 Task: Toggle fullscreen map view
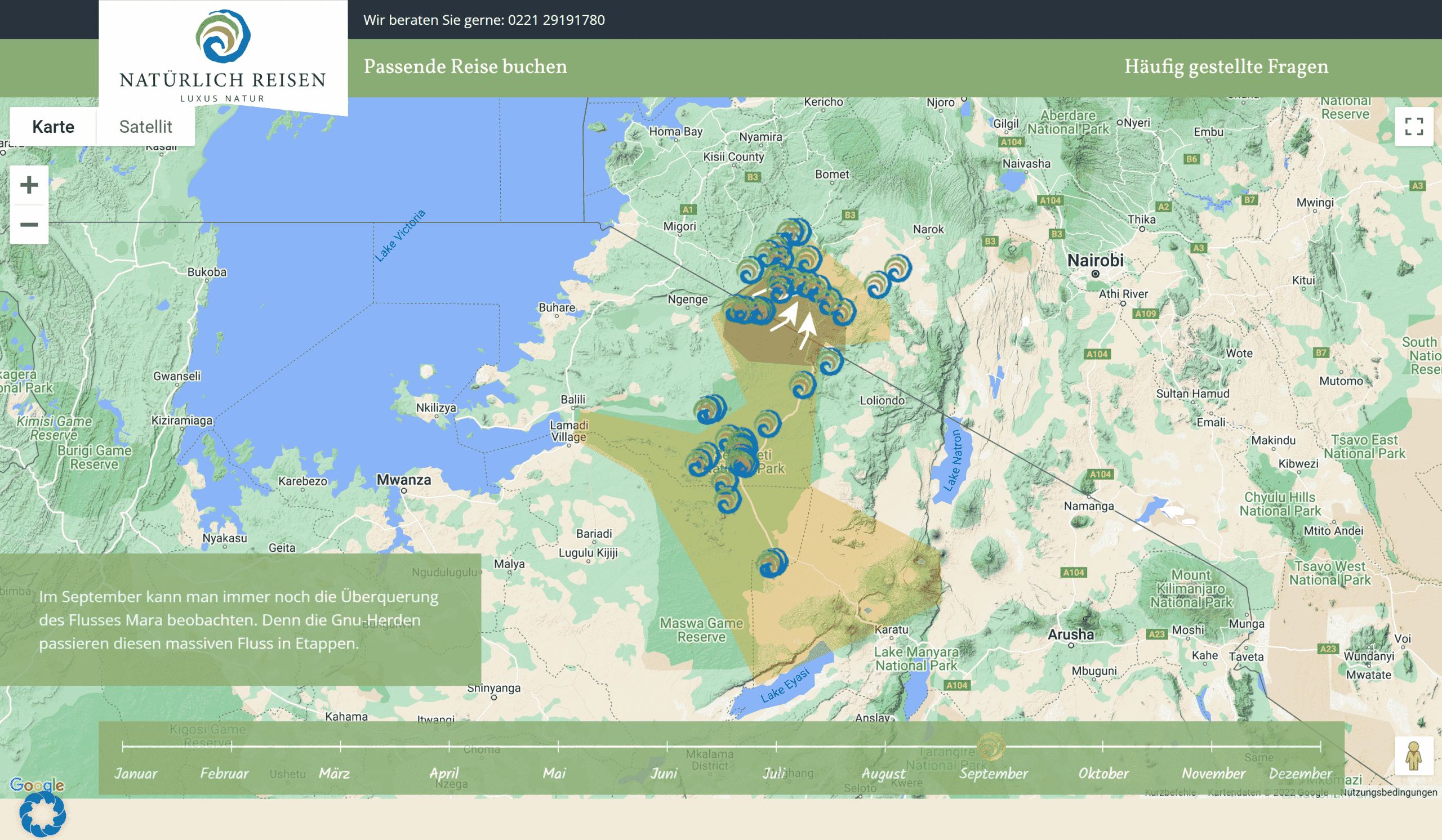[x=1413, y=126]
